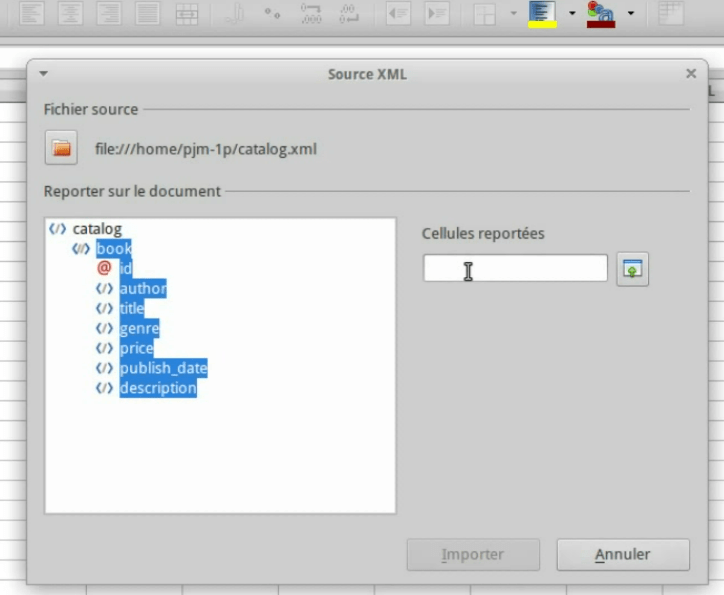Screen dimensions: 724x595
Task: Open the borders dropdown arrow
Action: [x=513, y=14]
